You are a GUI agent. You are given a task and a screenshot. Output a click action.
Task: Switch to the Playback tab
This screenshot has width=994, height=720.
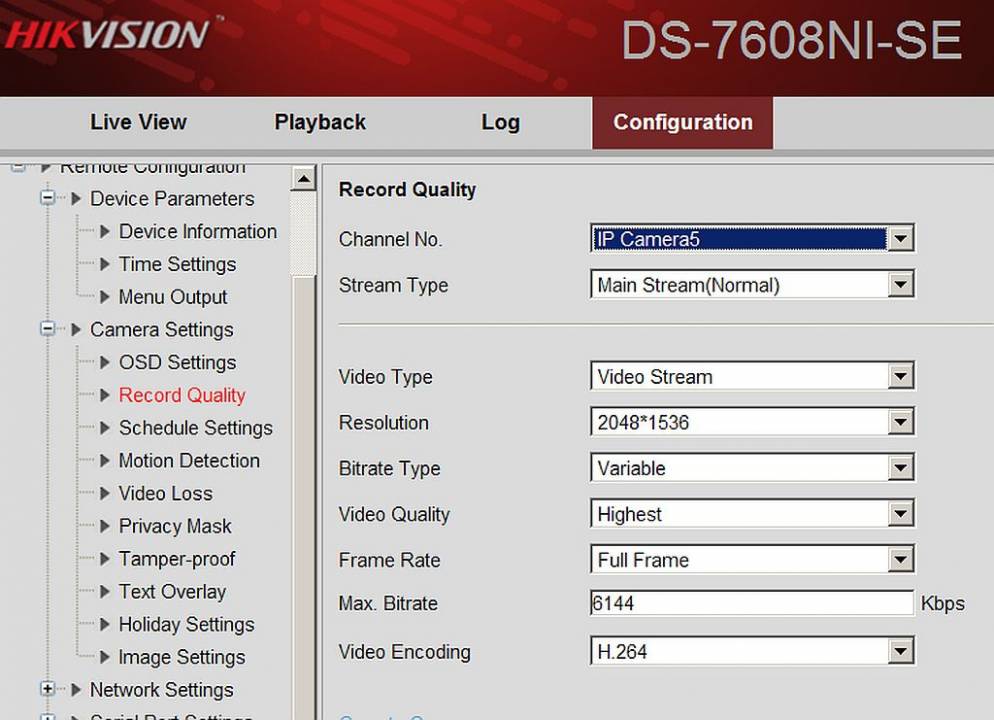pos(320,122)
